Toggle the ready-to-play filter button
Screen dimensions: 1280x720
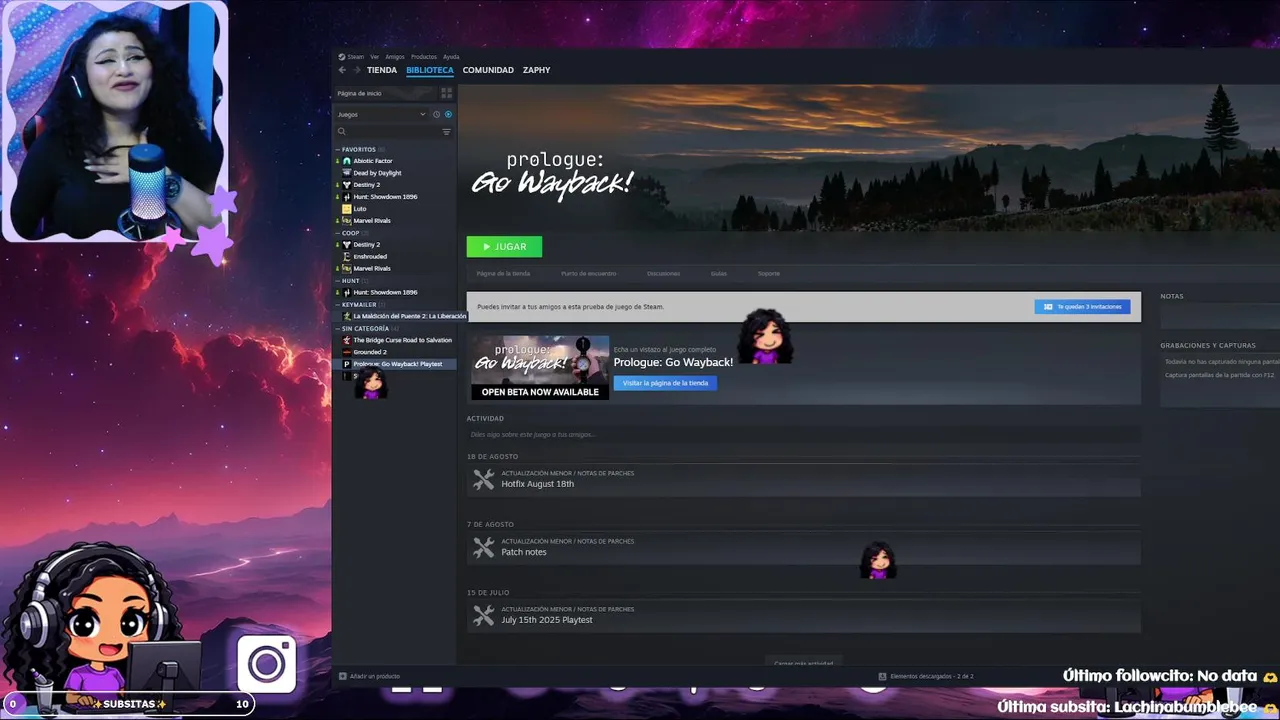448,114
